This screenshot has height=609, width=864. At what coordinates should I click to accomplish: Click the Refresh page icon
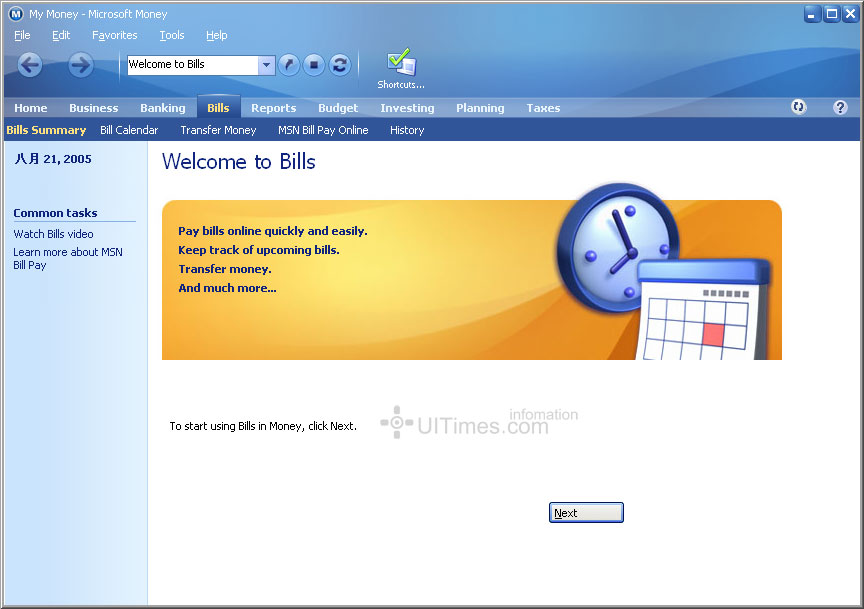(x=340, y=65)
